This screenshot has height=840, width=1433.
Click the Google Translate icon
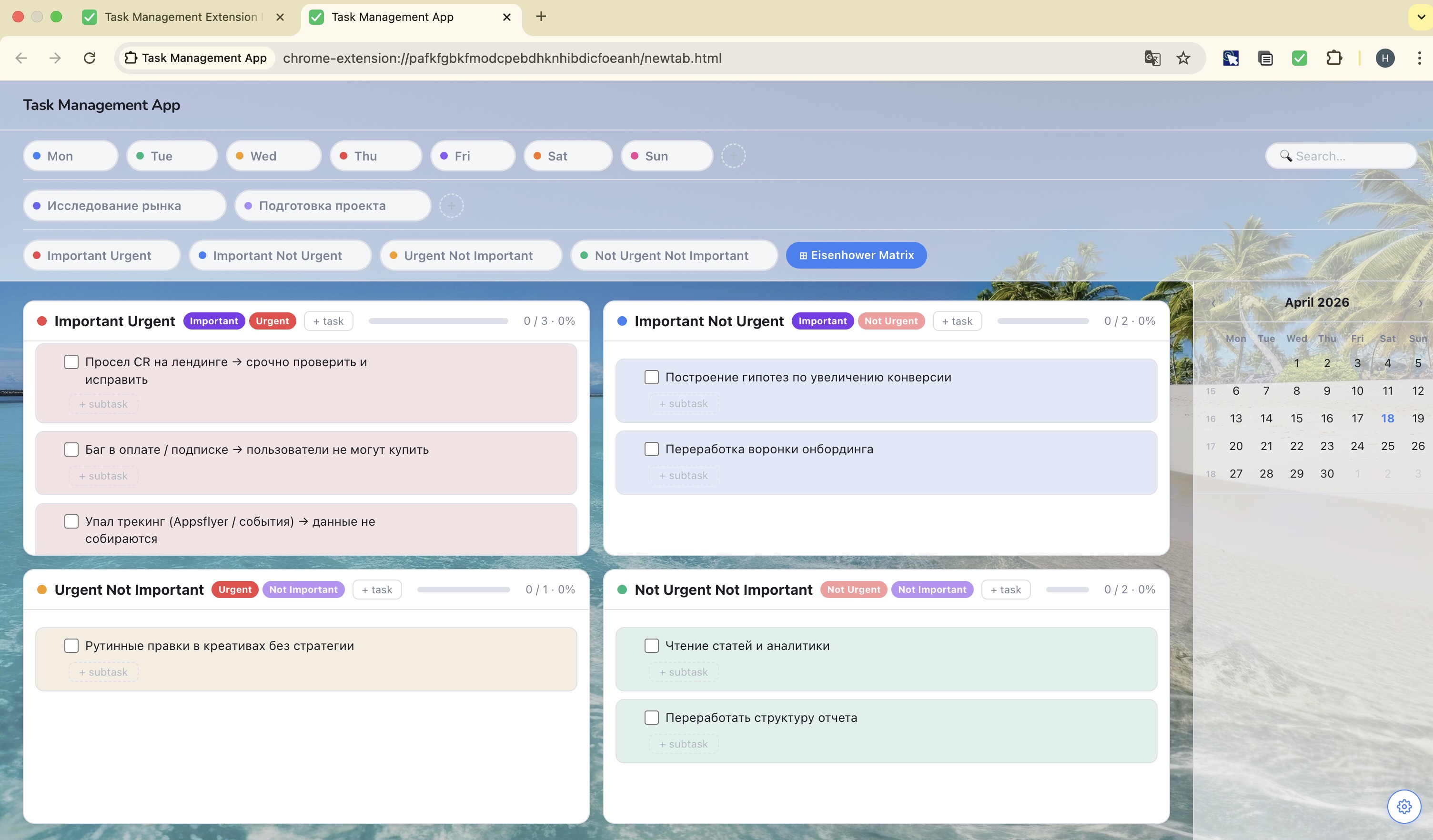1152,58
